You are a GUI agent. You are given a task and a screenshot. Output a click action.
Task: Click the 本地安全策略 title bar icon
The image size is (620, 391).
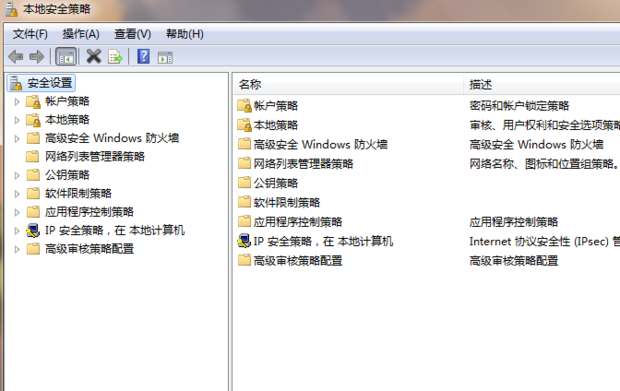point(12,9)
